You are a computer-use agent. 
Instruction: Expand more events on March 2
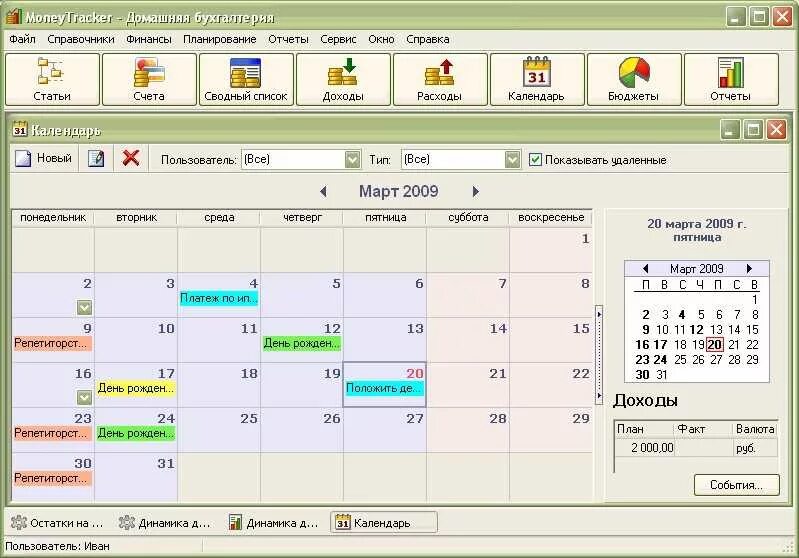pos(85,307)
